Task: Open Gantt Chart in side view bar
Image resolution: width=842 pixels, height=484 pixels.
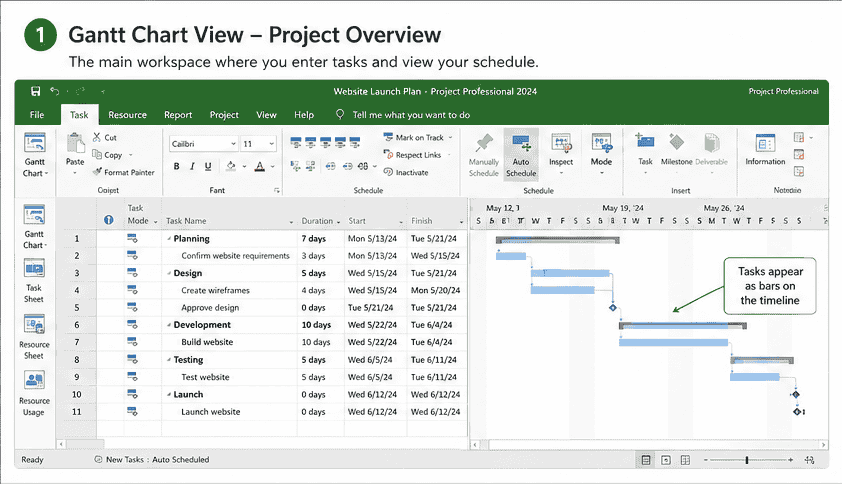Action: click(34, 227)
